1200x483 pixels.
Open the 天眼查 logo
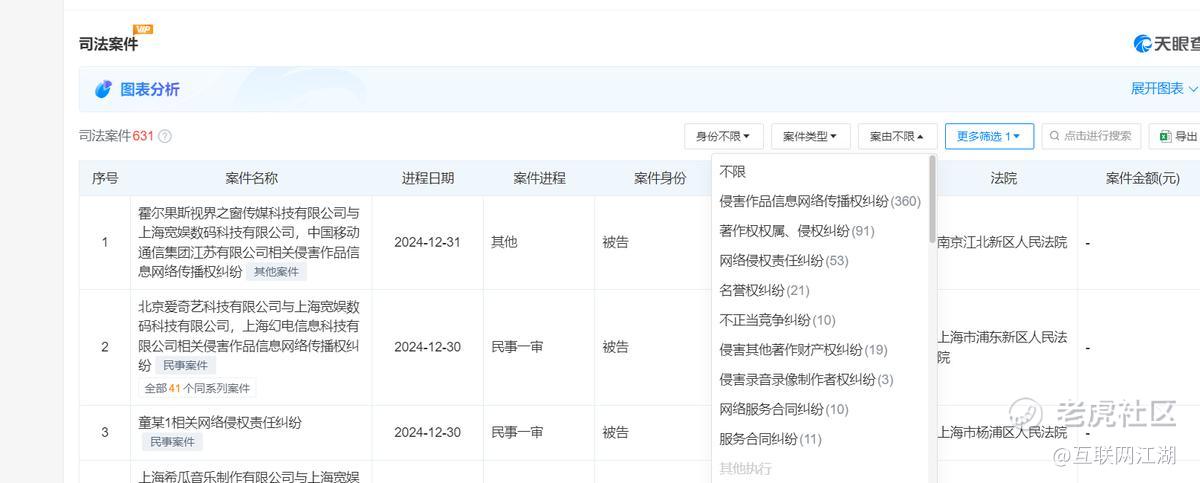pos(1166,43)
